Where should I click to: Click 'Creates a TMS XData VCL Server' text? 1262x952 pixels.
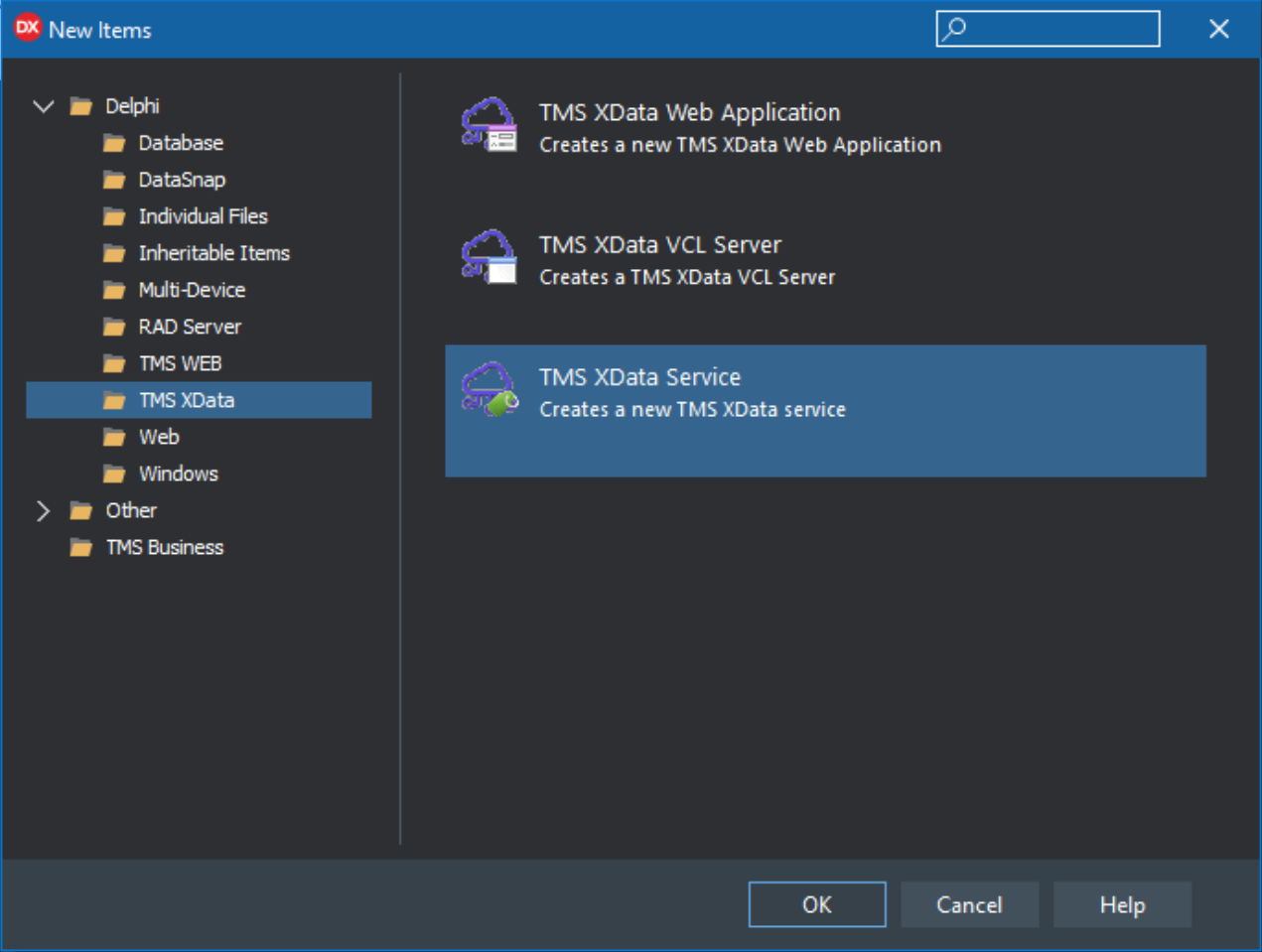(x=687, y=277)
